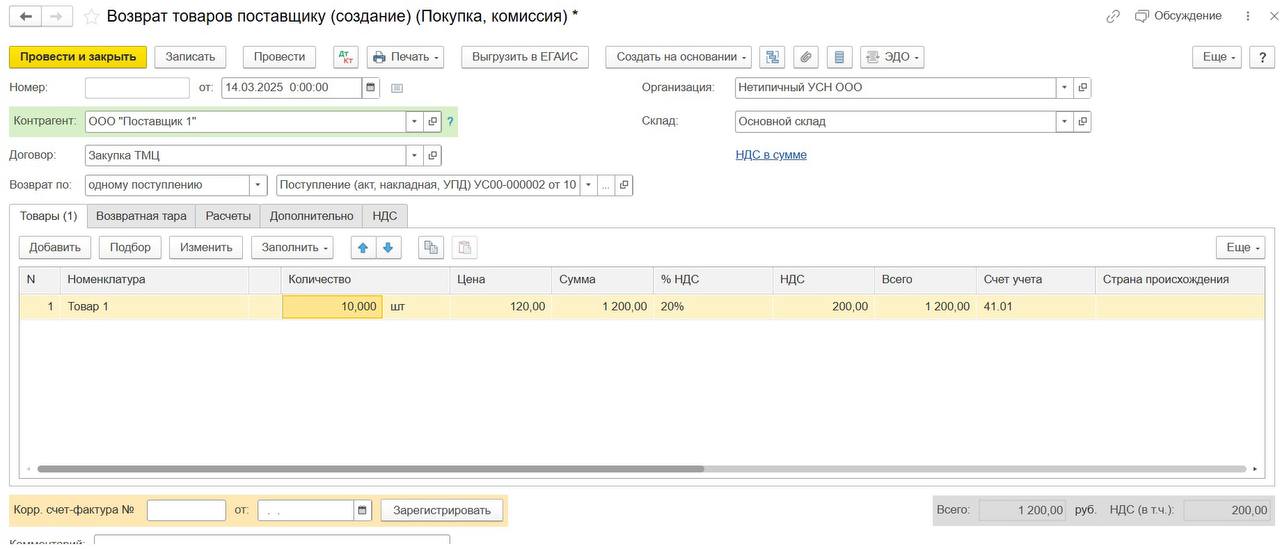Viewport: 1280px width, 549px height.
Task: Expand the Поступление document dropdown arrow
Action: click(x=588, y=186)
